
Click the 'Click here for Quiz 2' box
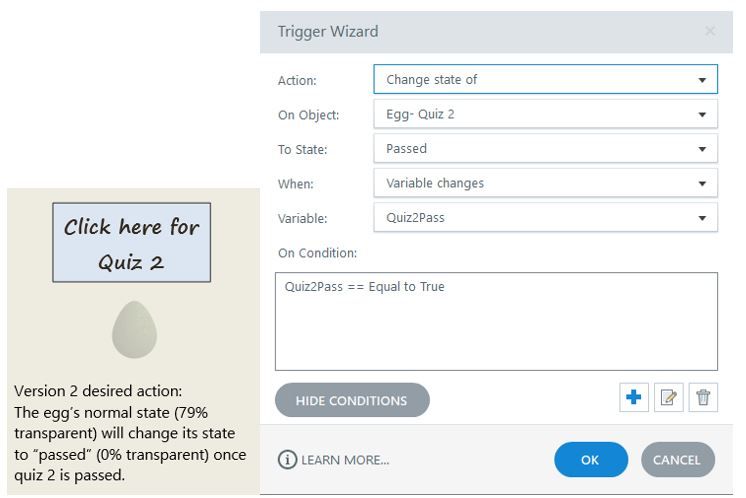click(131, 244)
